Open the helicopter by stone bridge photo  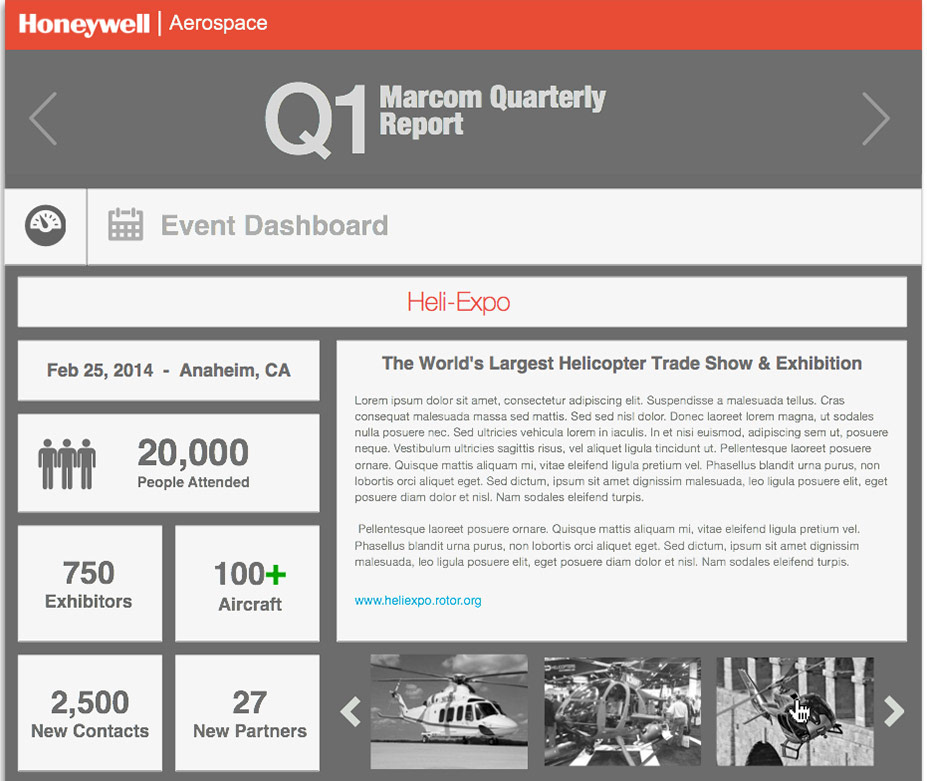tap(795, 712)
